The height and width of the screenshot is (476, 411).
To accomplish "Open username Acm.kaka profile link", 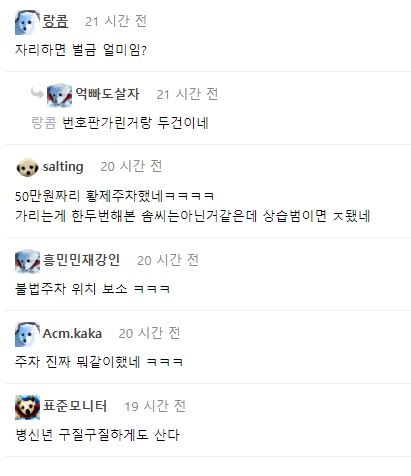I will click(x=72, y=333).
